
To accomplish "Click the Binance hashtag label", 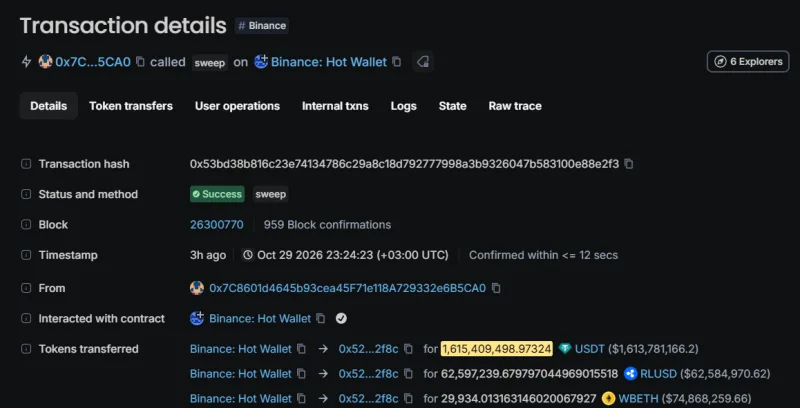I will 262,26.
